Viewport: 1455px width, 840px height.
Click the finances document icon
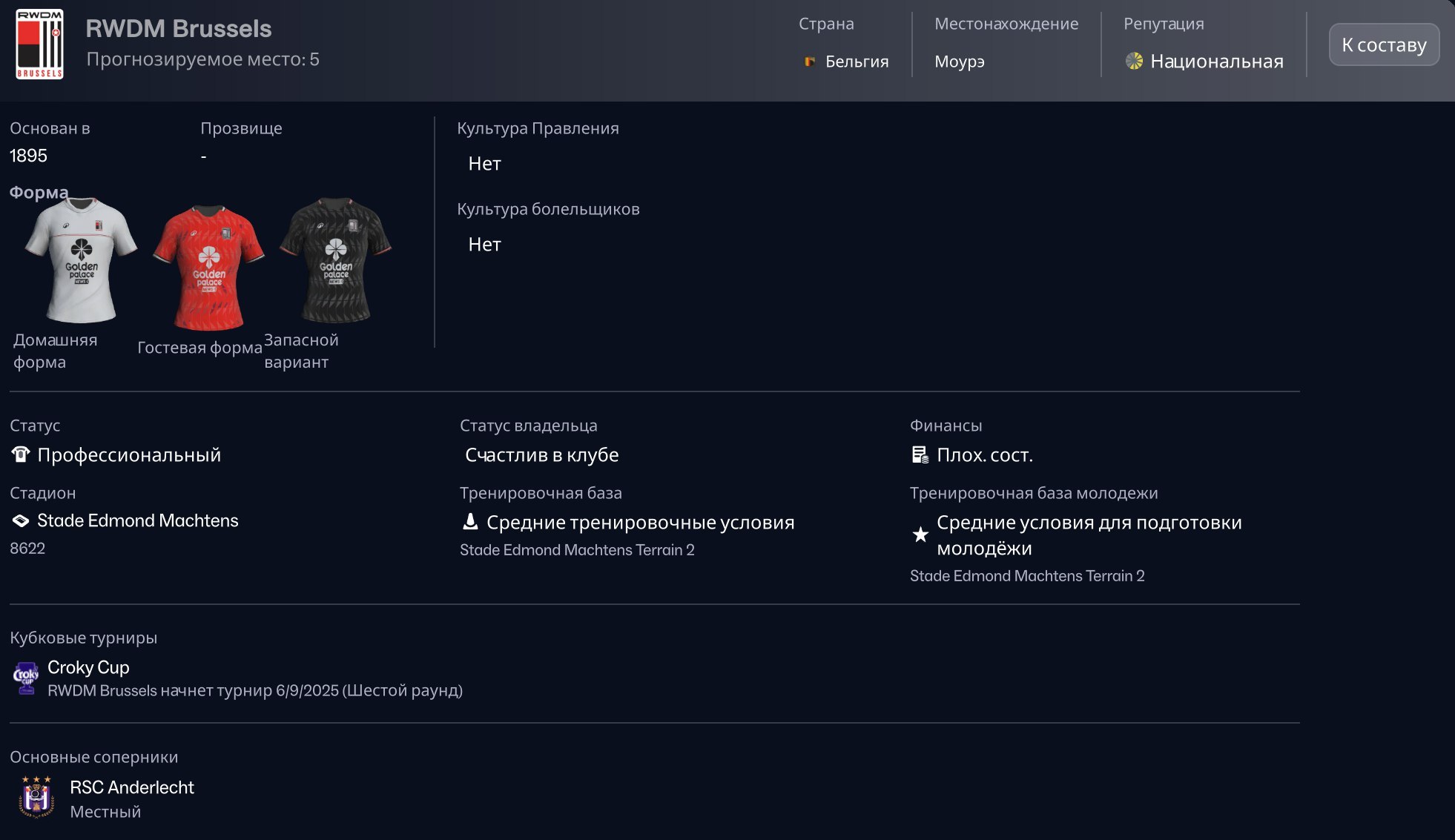point(920,454)
